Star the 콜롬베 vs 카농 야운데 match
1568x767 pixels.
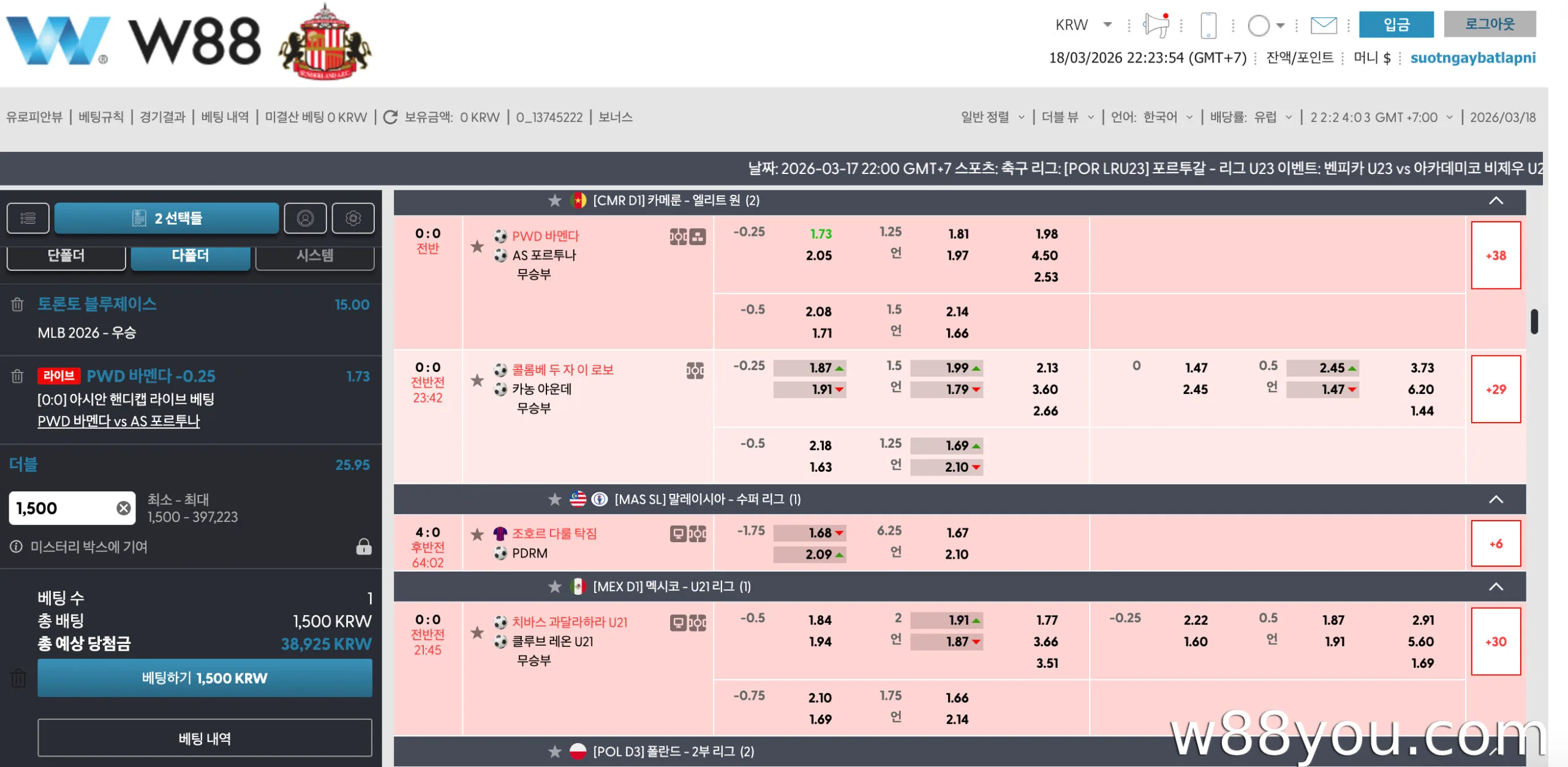point(478,380)
